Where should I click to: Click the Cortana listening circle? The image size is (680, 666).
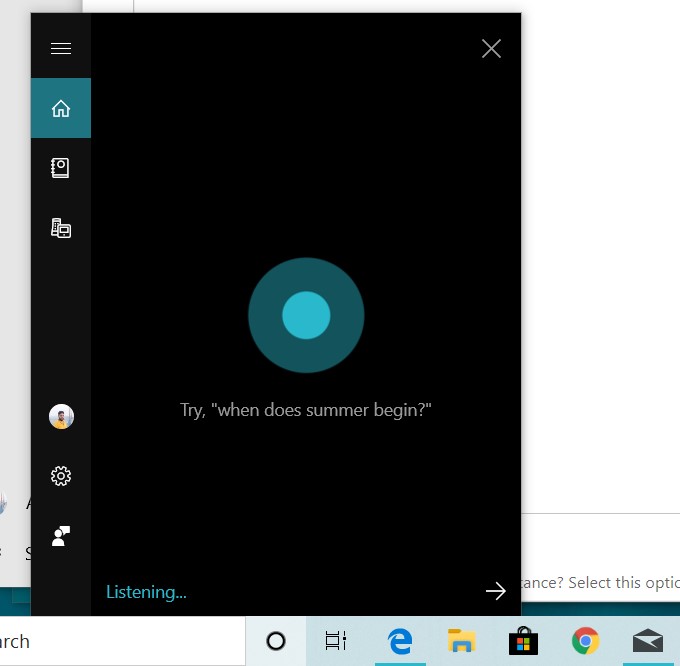click(306, 315)
